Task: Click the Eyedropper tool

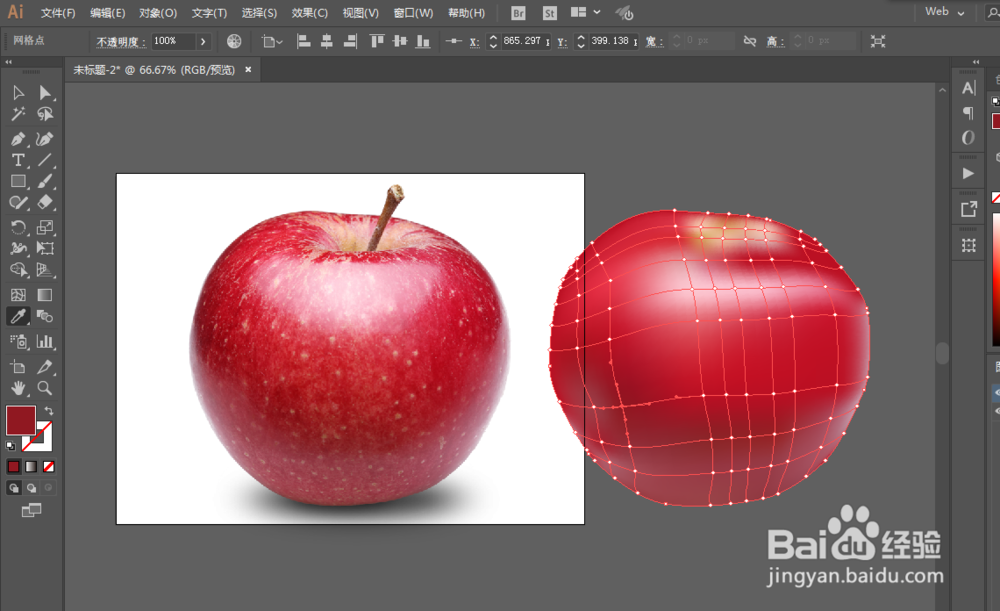Action: click(x=18, y=316)
